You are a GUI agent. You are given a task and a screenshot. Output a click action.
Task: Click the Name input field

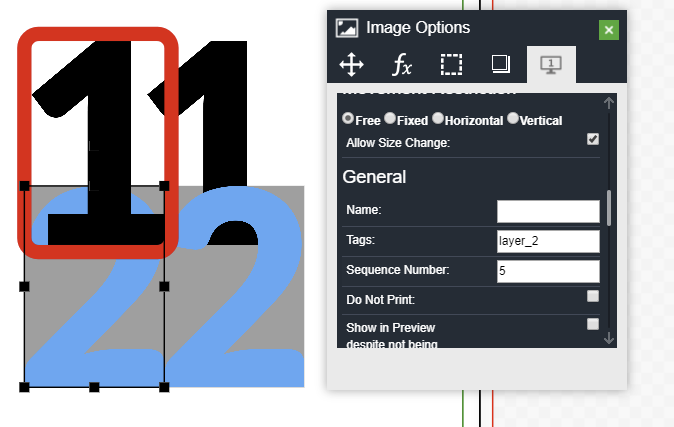tap(548, 211)
